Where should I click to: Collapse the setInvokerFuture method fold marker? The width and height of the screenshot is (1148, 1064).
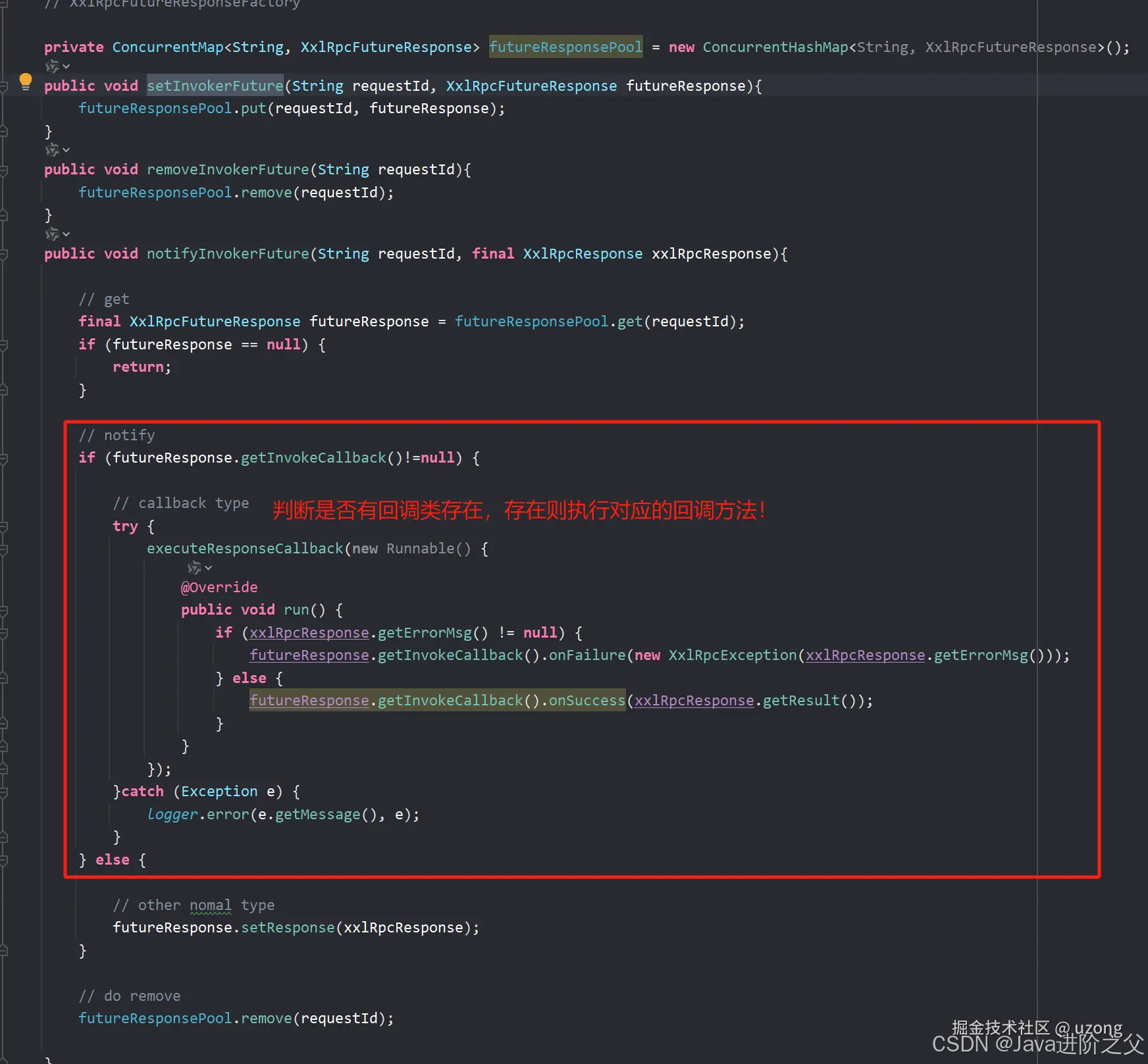click(x=3, y=86)
